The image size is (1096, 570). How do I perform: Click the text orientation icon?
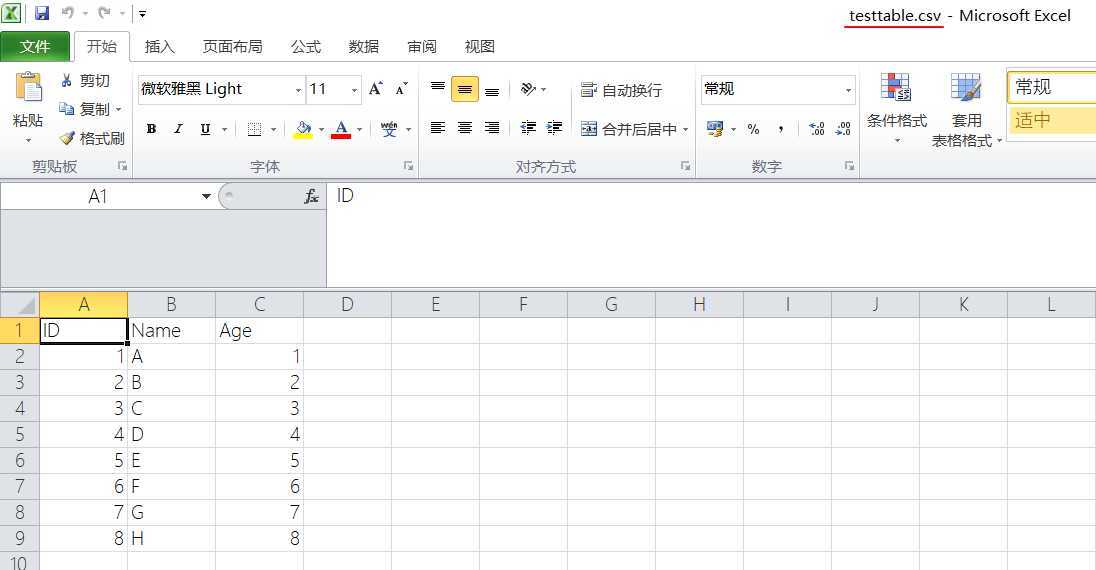pos(528,89)
